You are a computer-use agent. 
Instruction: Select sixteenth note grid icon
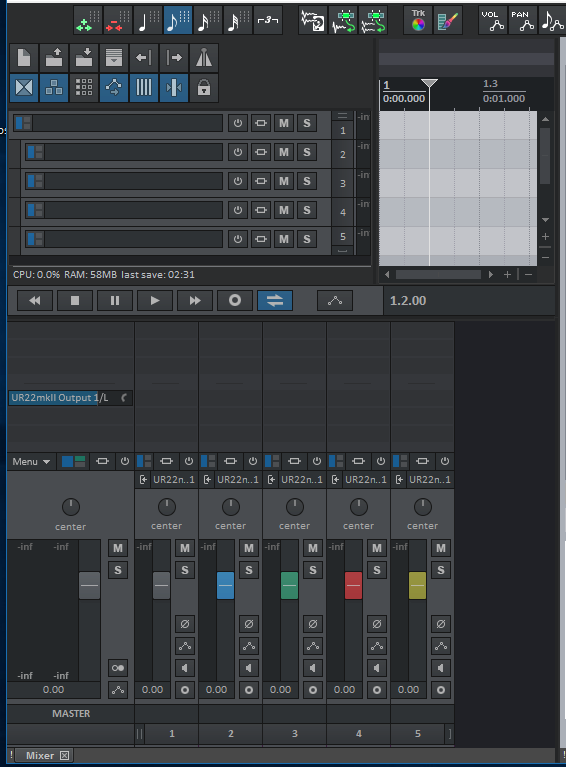click(207, 21)
